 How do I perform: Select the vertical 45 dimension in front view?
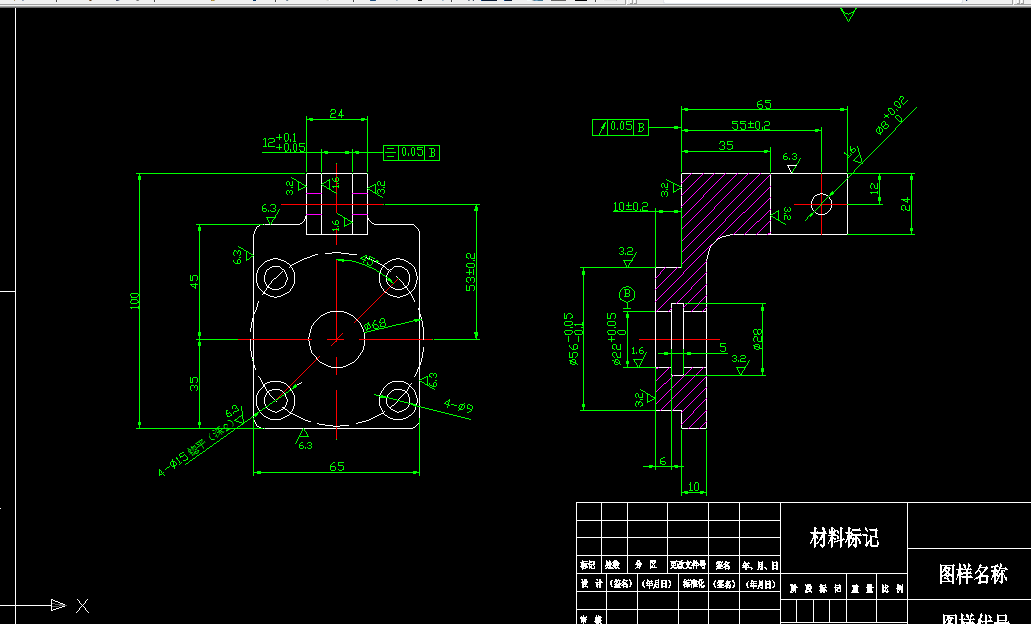point(194,281)
